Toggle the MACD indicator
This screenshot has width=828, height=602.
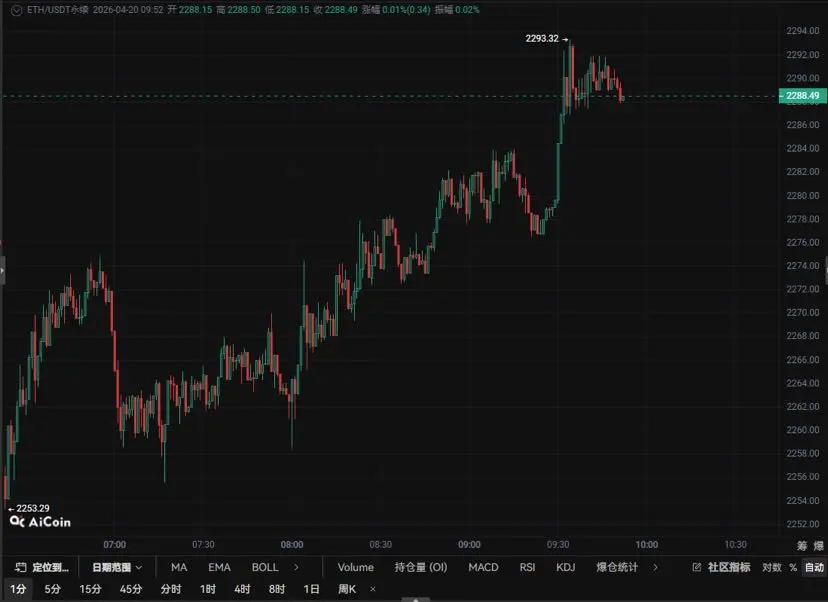point(483,567)
